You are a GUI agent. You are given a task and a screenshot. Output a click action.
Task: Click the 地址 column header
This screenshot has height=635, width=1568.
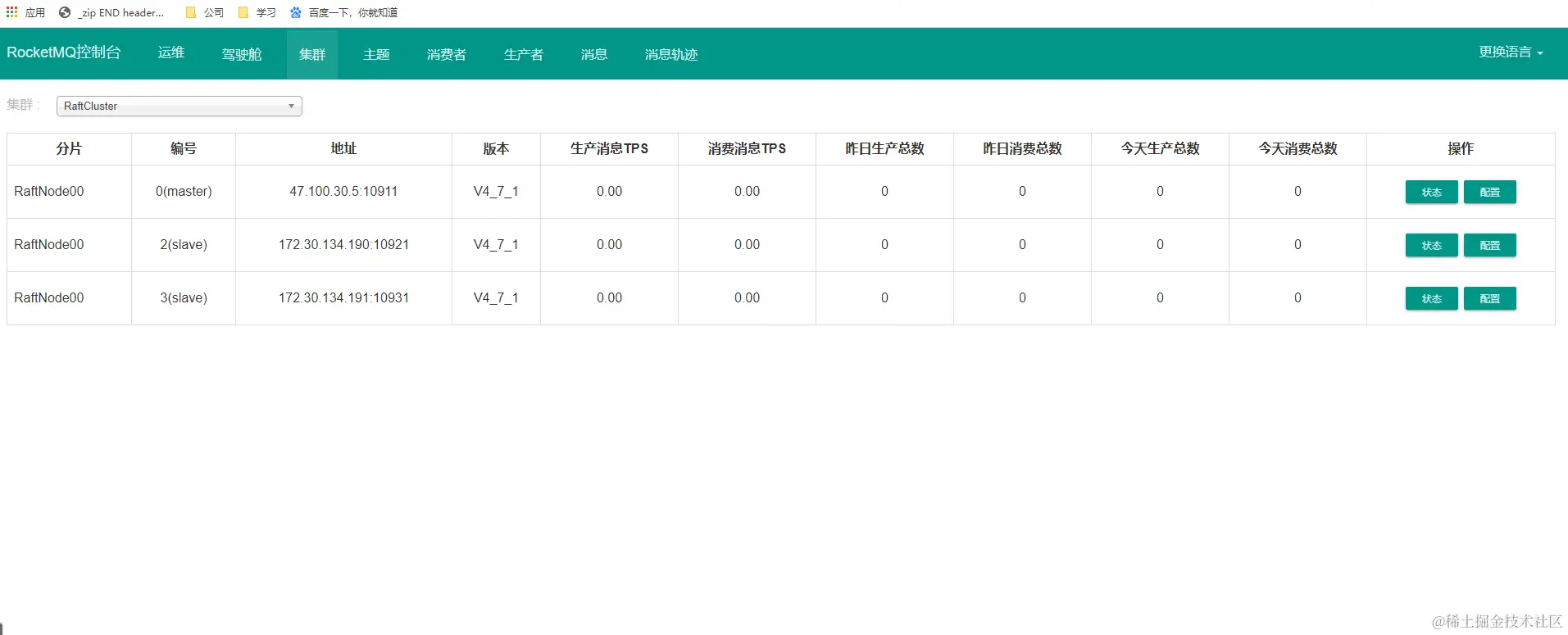pos(343,148)
